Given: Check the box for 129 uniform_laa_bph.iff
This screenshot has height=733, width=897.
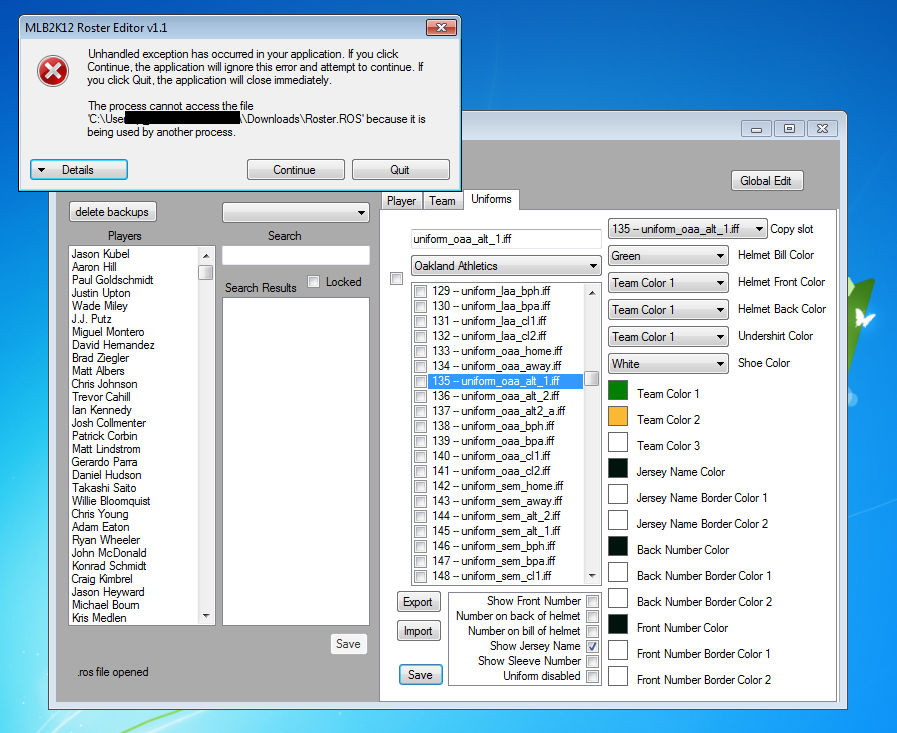Looking at the screenshot, I should [x=420, y=291].
